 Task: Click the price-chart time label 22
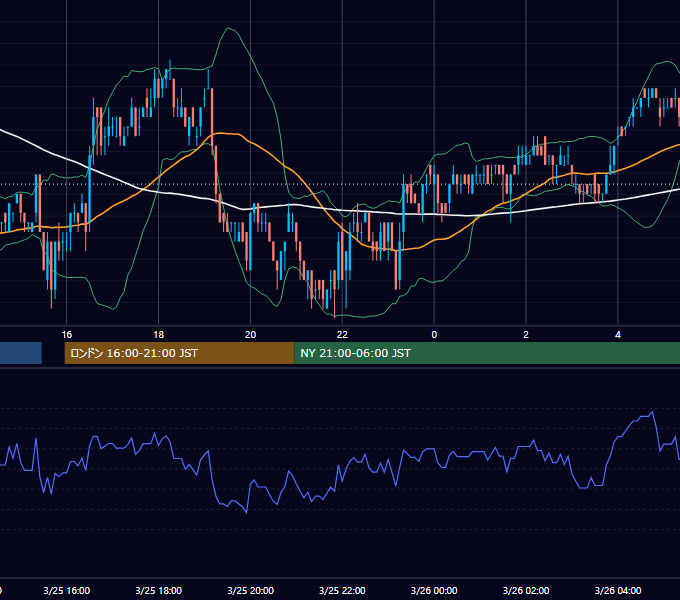coord(342,335)
